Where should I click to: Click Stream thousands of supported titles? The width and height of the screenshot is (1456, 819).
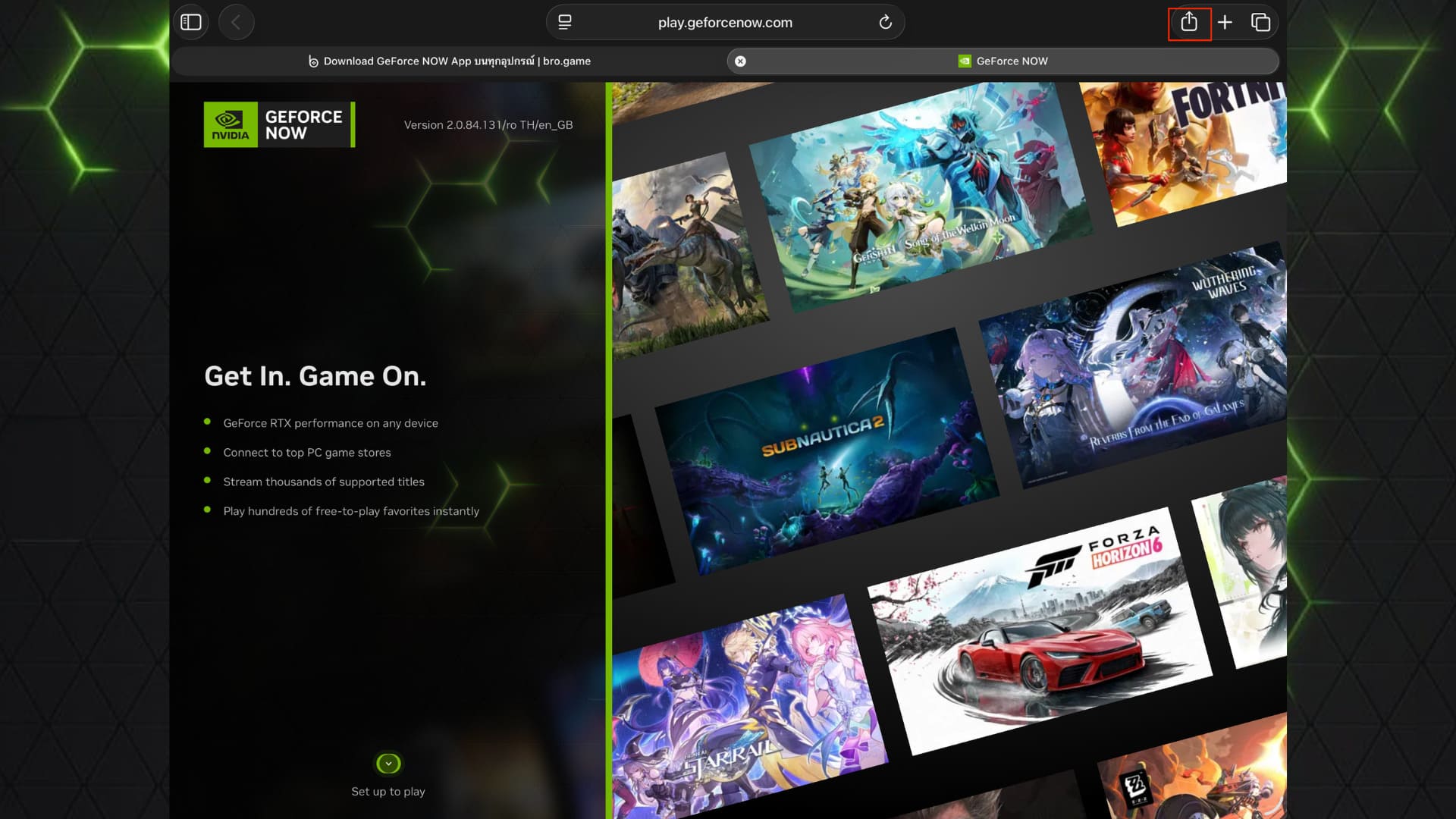pos(324,482)
